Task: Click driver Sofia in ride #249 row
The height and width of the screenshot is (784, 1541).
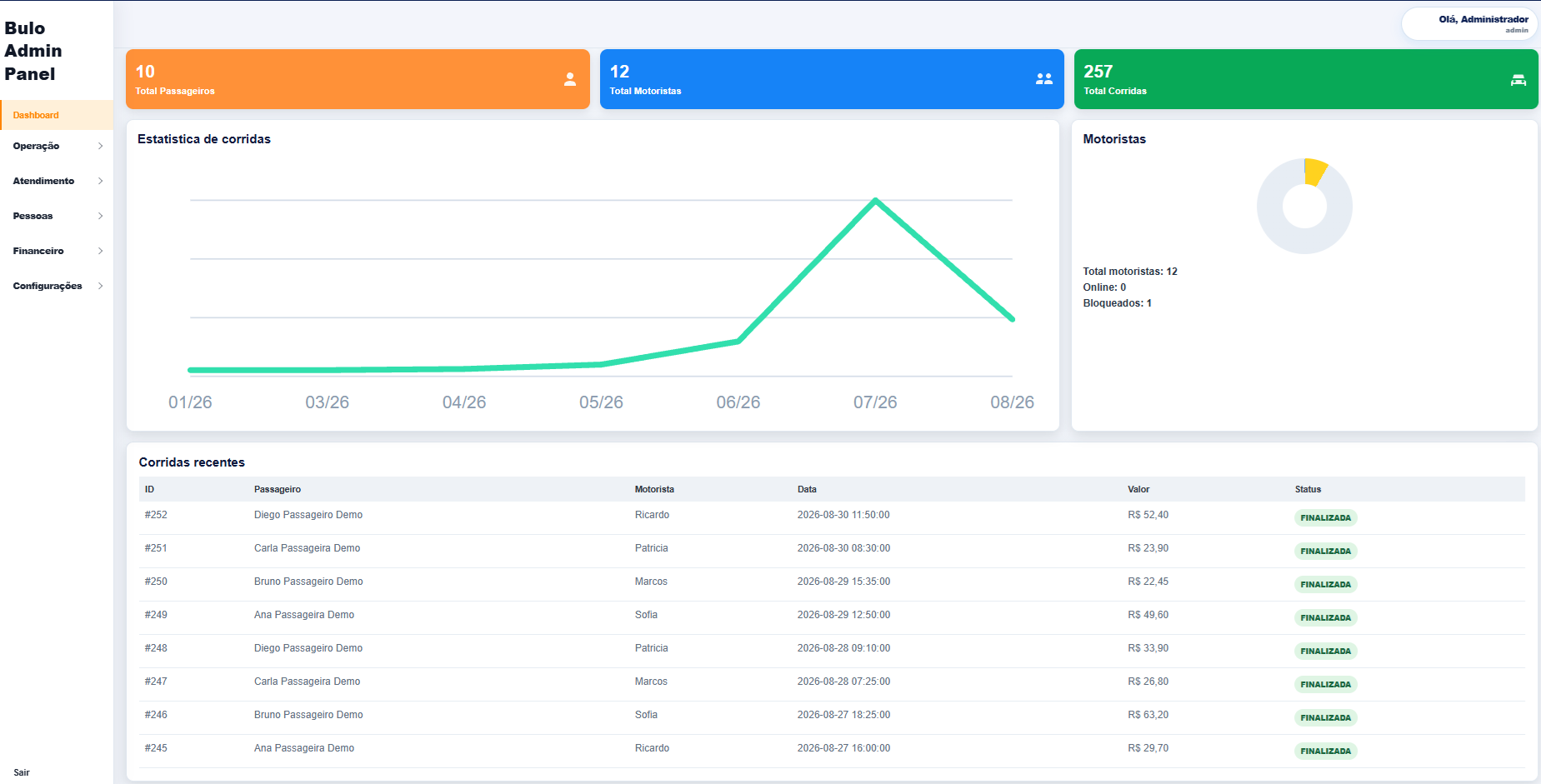Action: pos(646,615)
